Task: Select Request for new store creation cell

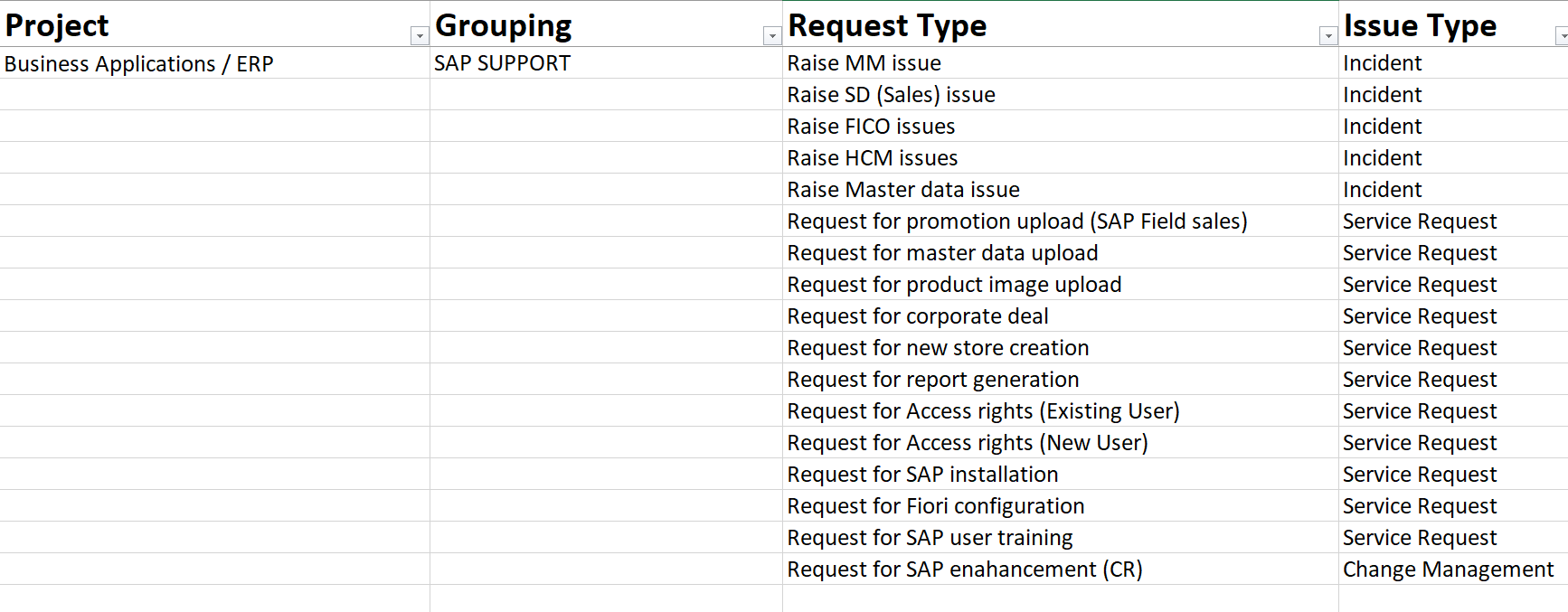Action: point(1060,348)
